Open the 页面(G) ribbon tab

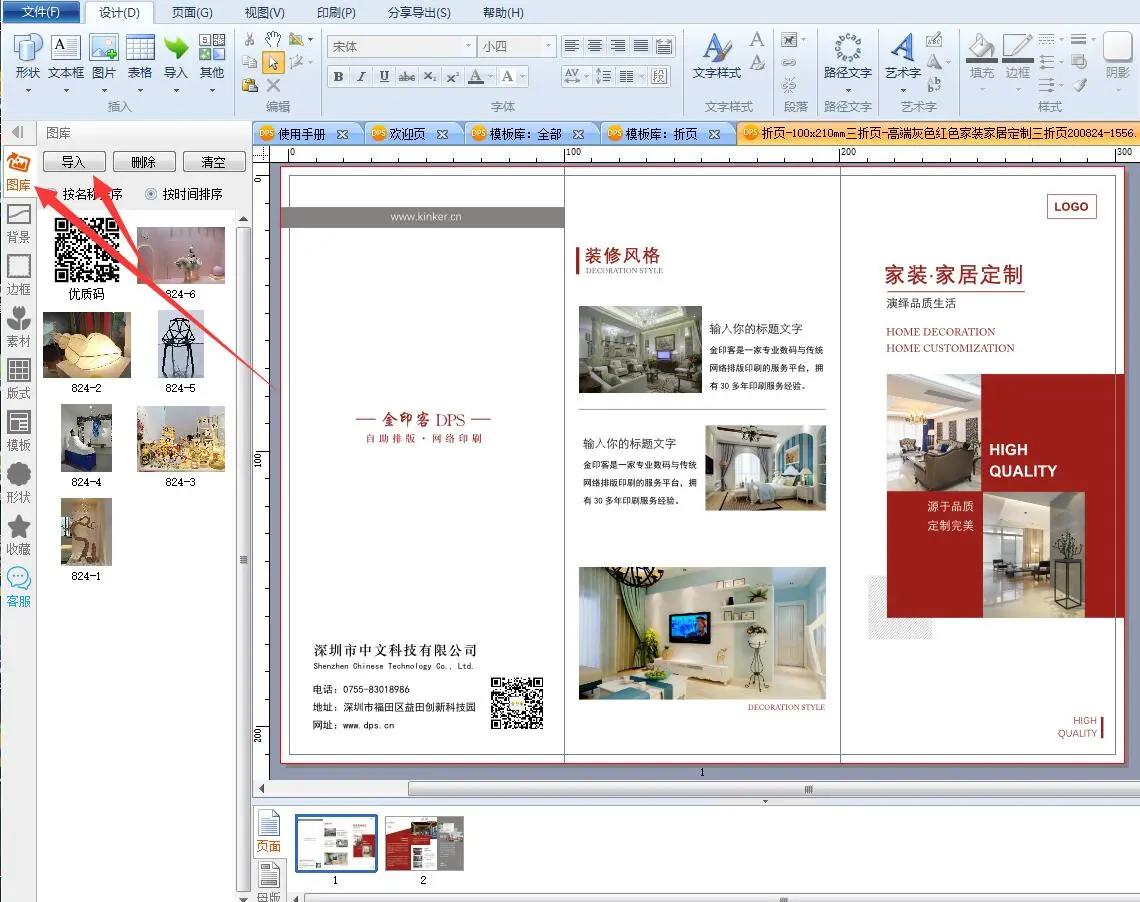click(x=192, y=12)
